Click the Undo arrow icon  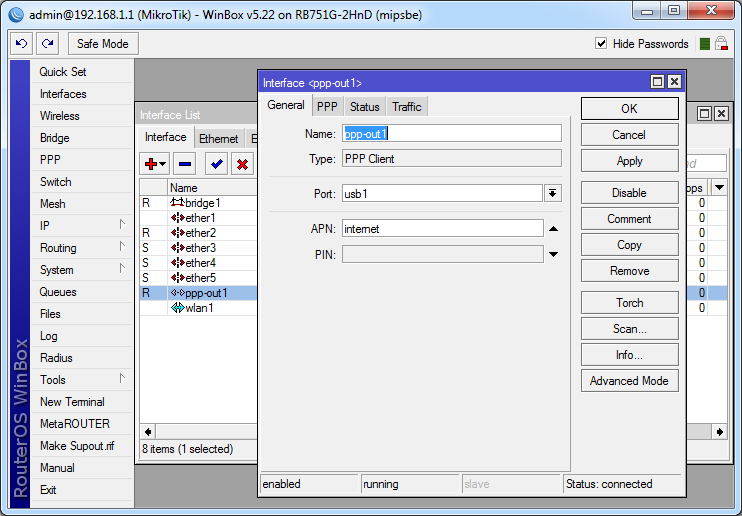(x=21, y=44)
